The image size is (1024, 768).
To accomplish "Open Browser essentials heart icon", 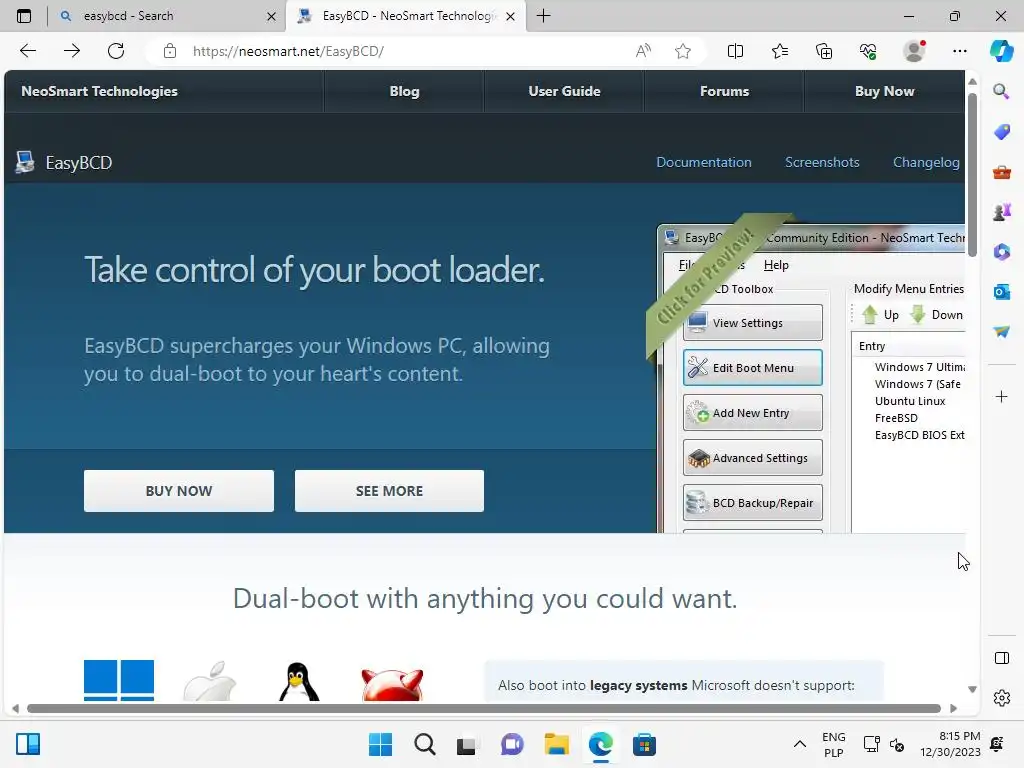I will coord(868,51).
